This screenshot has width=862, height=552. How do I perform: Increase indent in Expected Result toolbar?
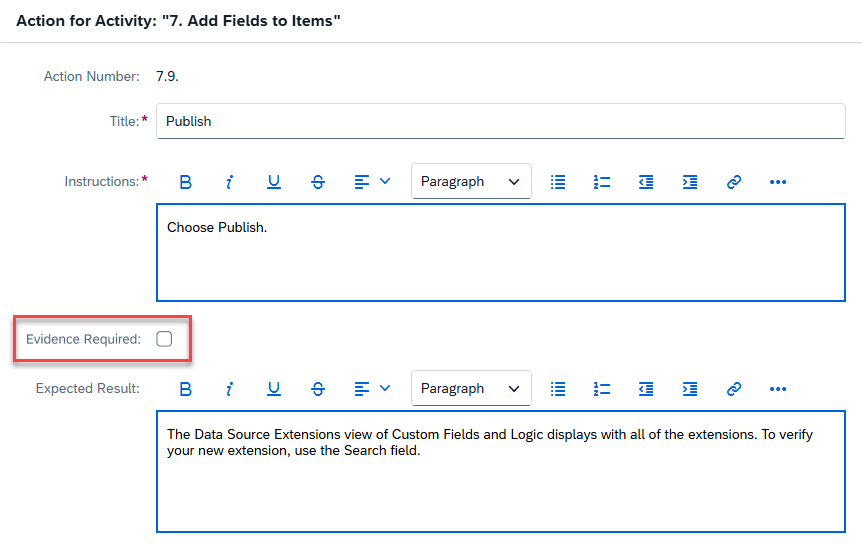point(690,389)
